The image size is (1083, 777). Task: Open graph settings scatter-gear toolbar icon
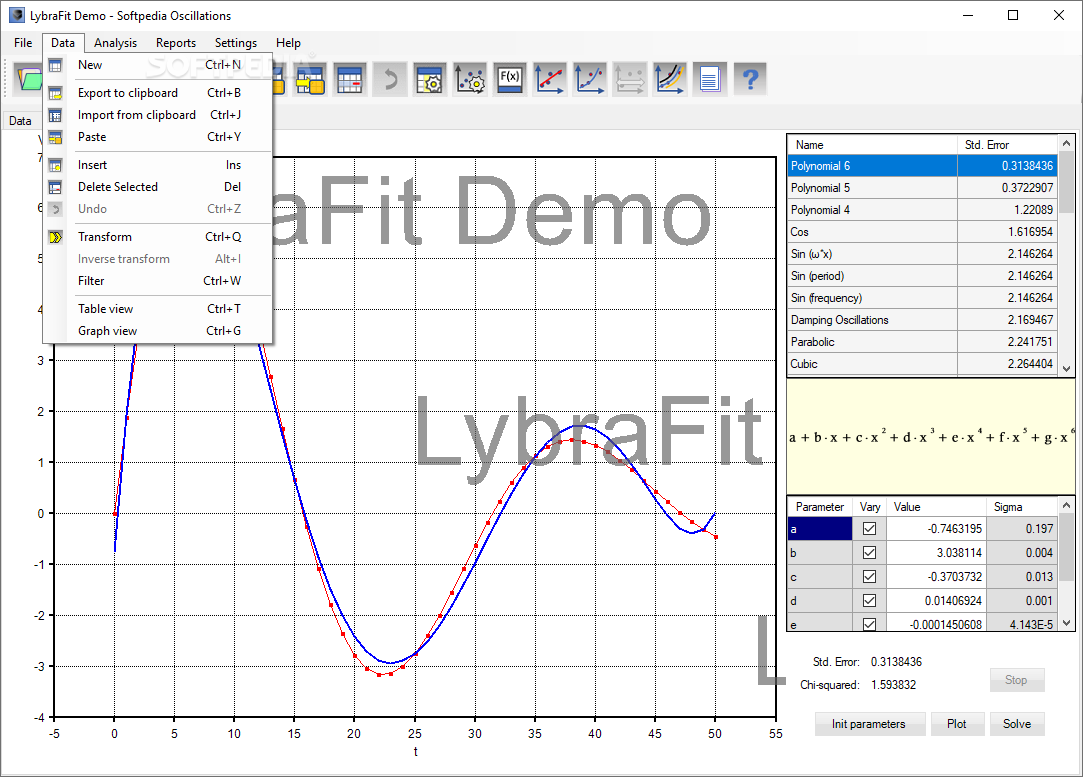470,79
